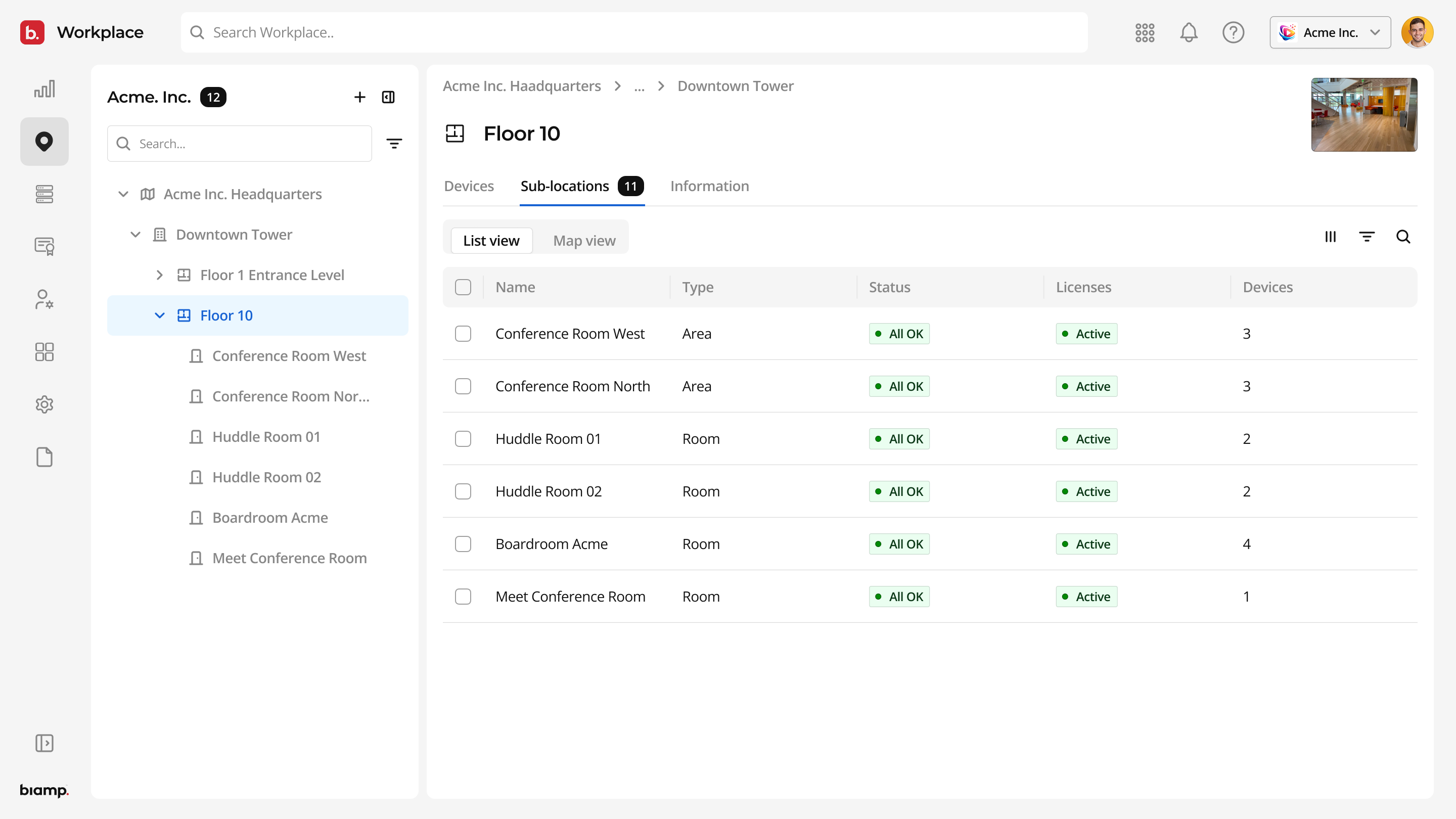Add new location with plus icon
Image resolution: width=1456 pixels, height=819 pixels.
pos(359,97)
